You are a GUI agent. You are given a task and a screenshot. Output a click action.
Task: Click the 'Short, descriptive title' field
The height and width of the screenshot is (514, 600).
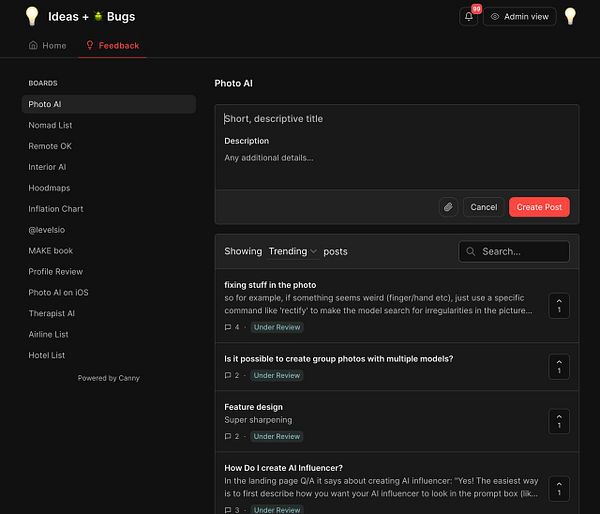397,119
